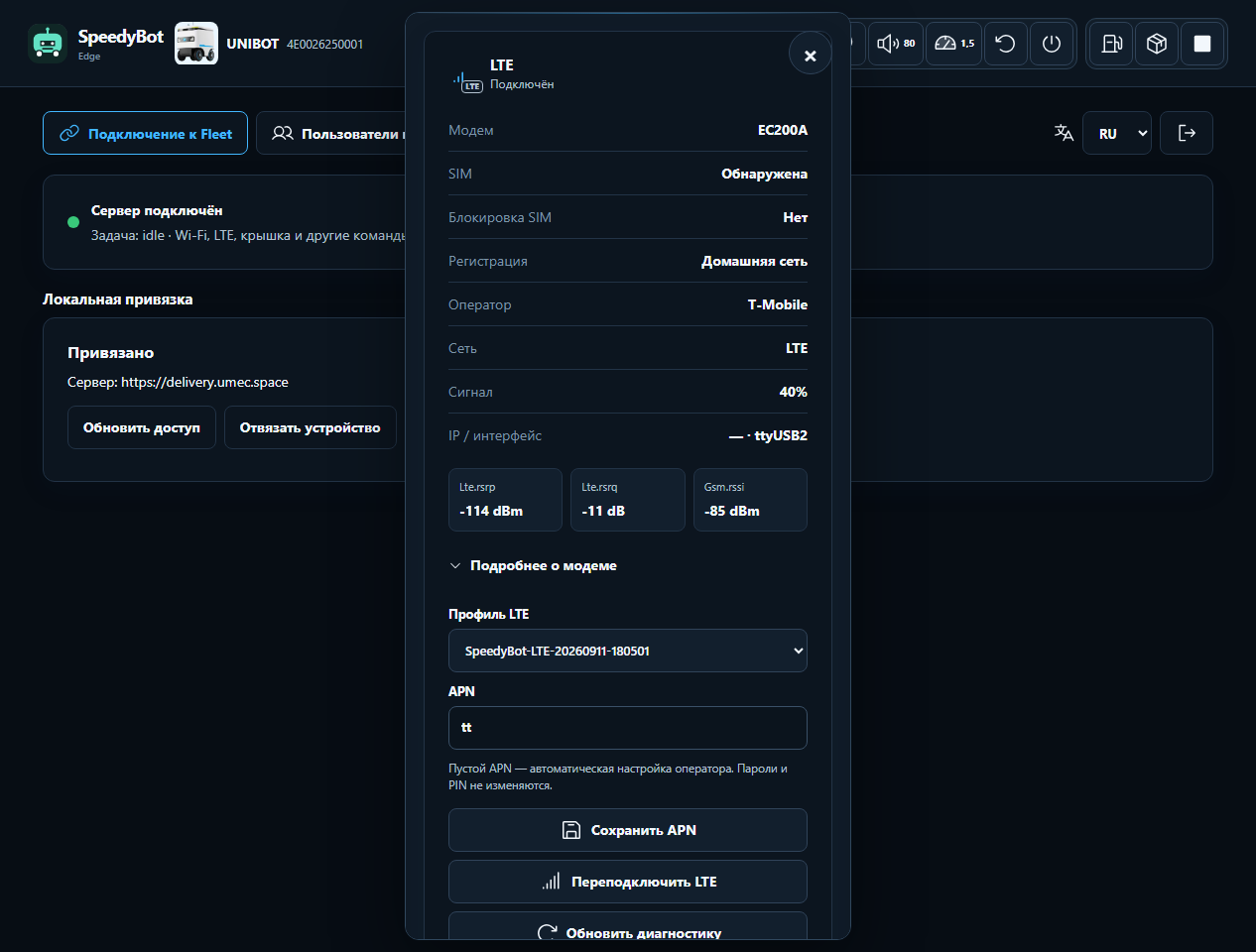Viewport: 1256px width, 952px height.
Task: Click the restart arrow icon
Action: point(1005,44)
